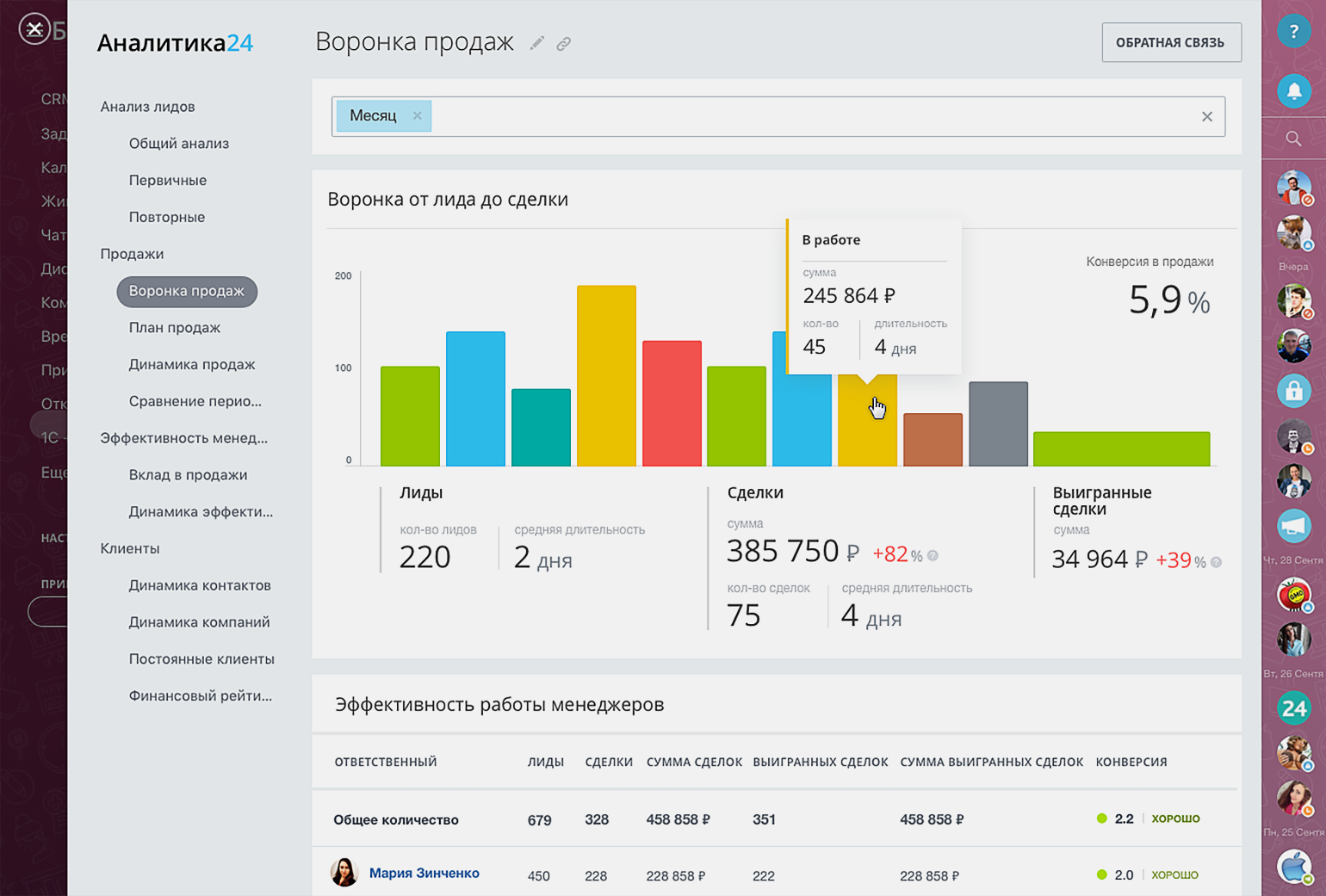Click the info icon beside +82%
This screenshot has width=1326, height=896.
pyautogui.click(x=933, y=556)
